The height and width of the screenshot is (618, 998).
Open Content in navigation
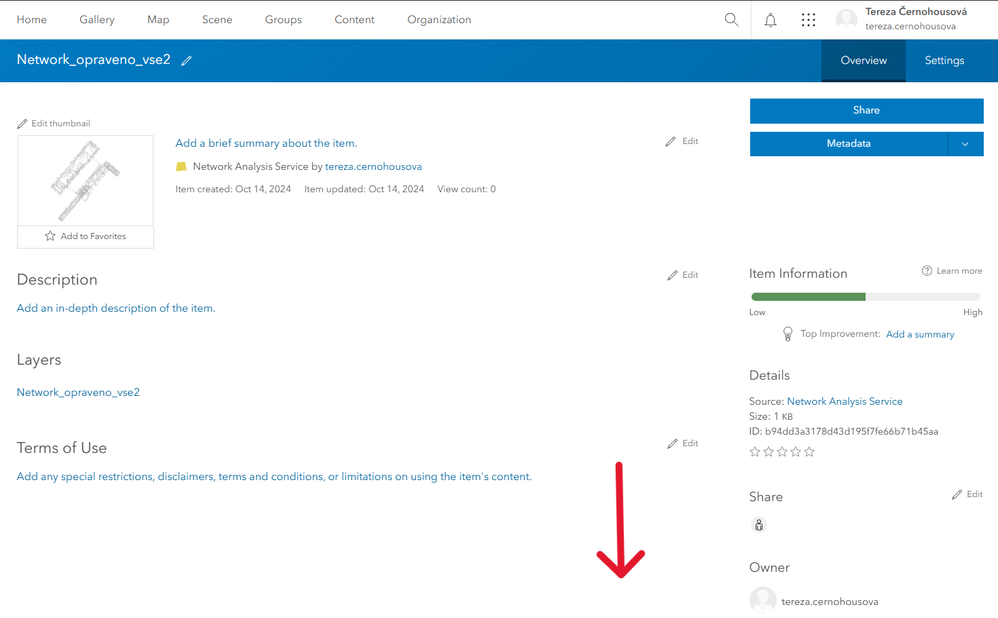(x=355, y=20)
